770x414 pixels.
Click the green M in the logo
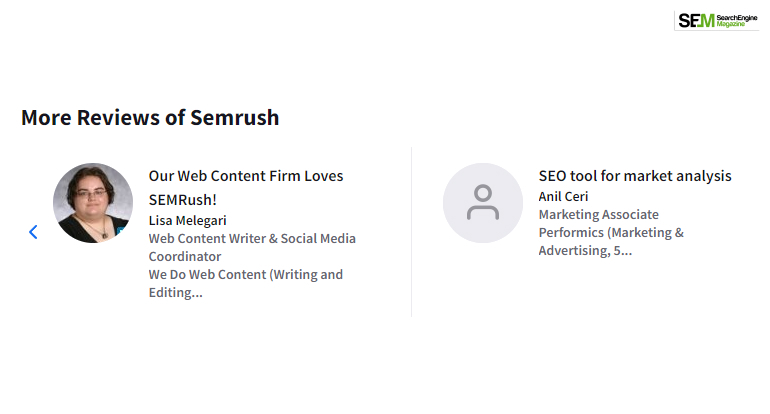706,21
